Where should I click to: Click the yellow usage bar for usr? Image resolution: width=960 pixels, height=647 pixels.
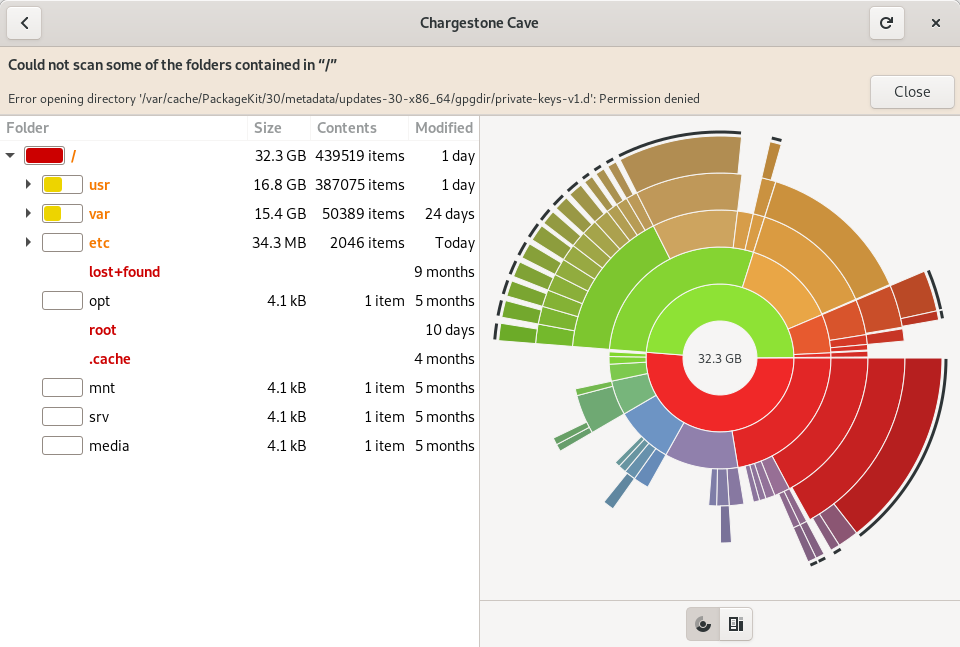[62, 184]
